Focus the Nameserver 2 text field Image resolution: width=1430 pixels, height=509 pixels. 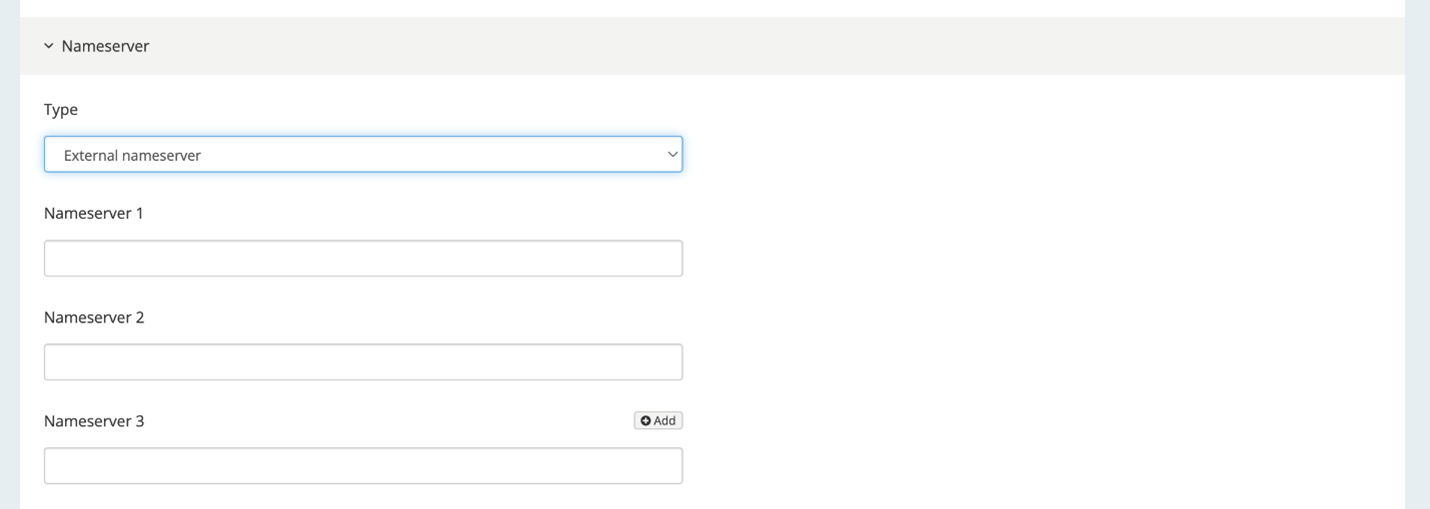(363, 362)
